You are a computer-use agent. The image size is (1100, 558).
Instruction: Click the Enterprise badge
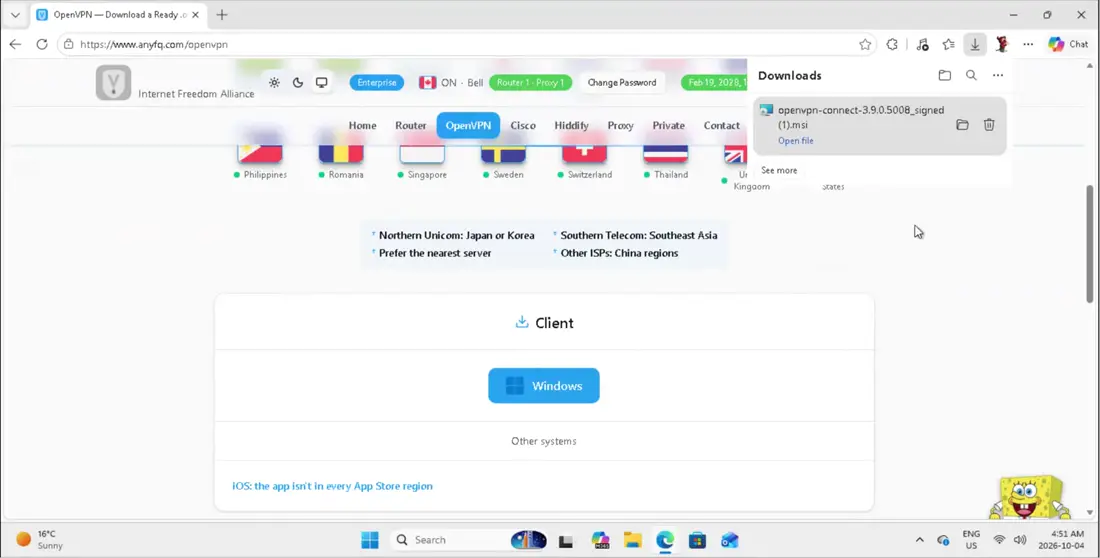tap(377, 83)
